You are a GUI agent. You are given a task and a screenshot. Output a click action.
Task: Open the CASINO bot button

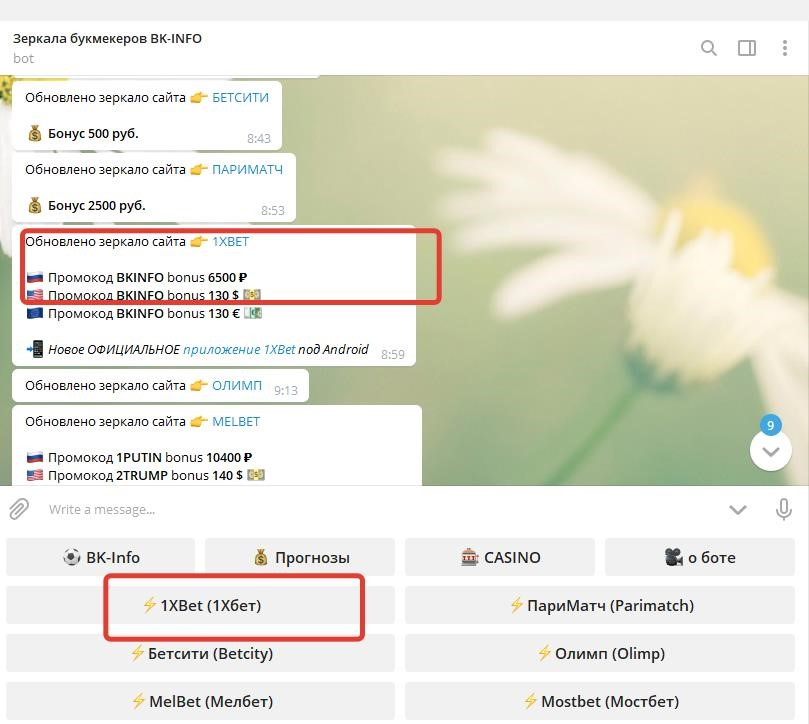coord(500,557)
